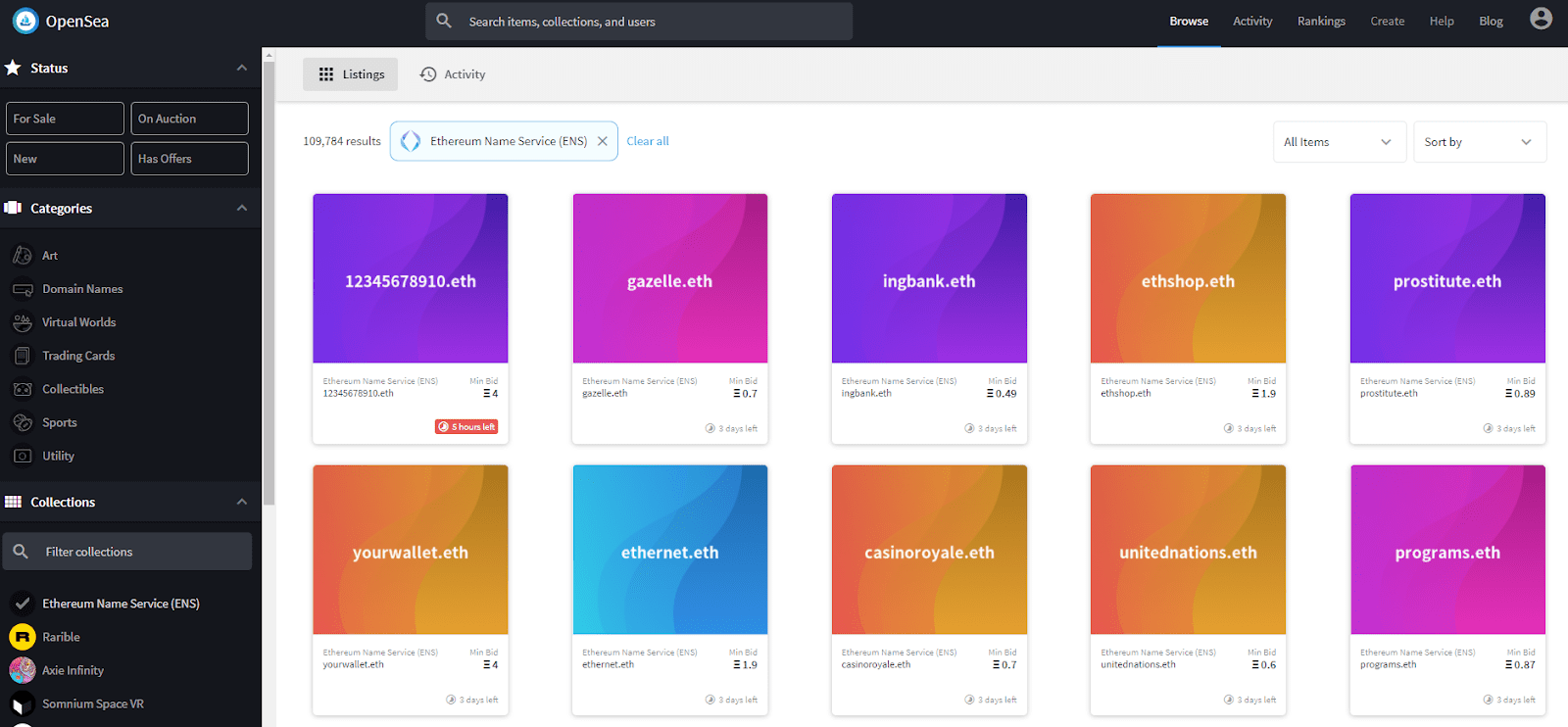
Task: Open the Axie Infinity collection avatar
Action: [23, 670]
